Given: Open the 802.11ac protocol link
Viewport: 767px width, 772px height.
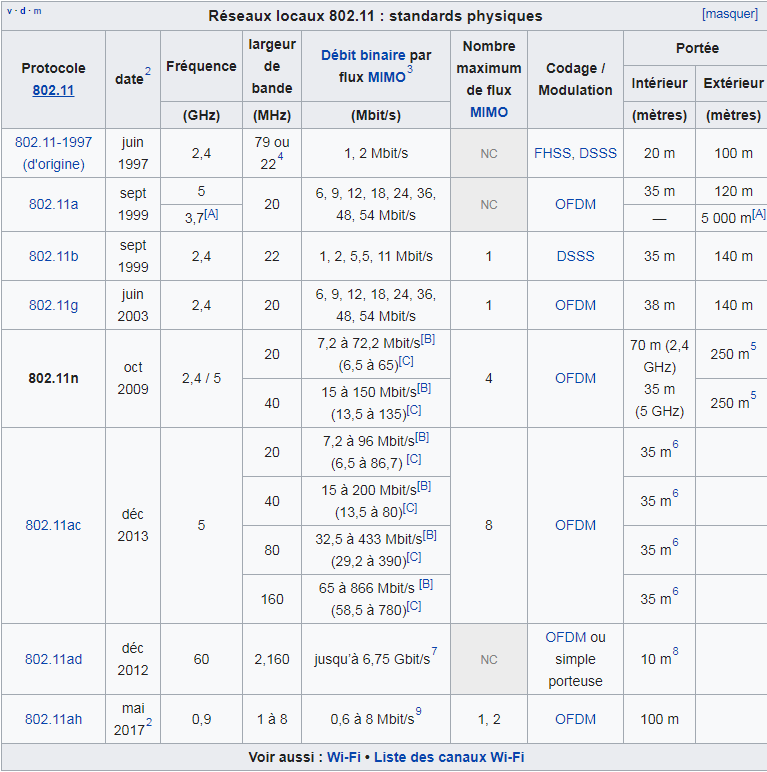Looking at the screenshot, I should (x=53, y=525).
